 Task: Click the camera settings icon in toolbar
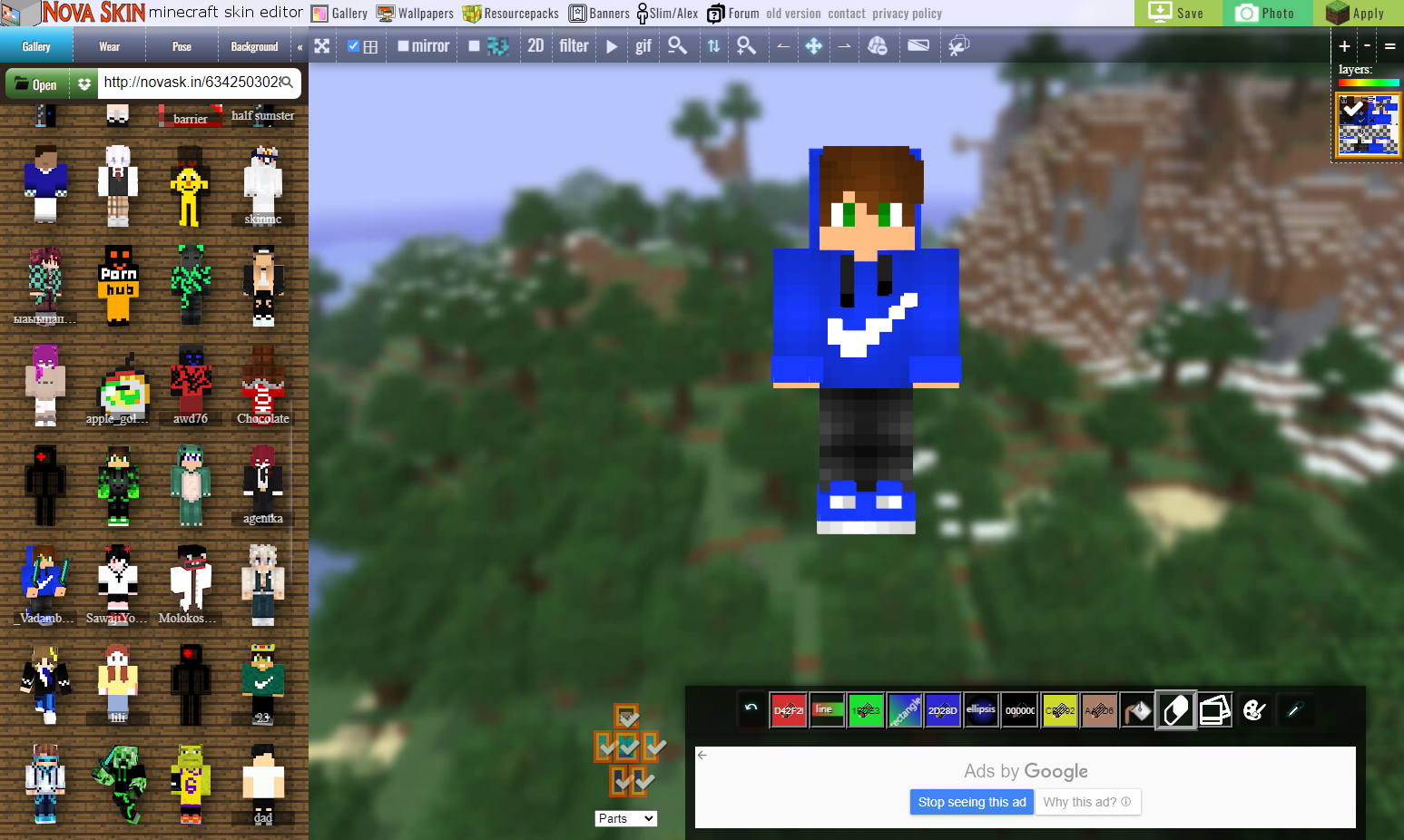[x=958, y=46]
